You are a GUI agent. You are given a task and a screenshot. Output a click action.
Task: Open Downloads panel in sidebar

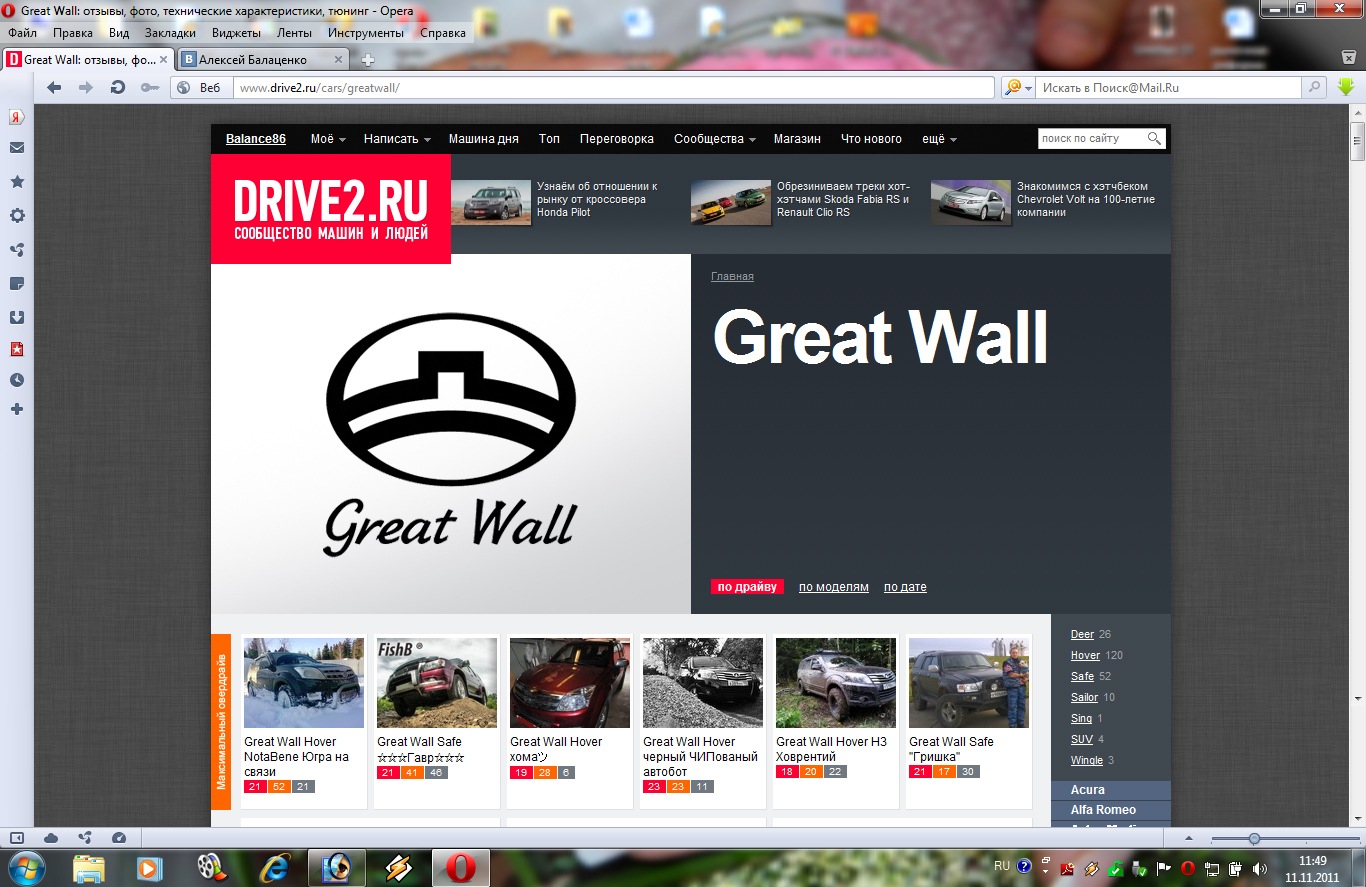[x=17, y=317]
